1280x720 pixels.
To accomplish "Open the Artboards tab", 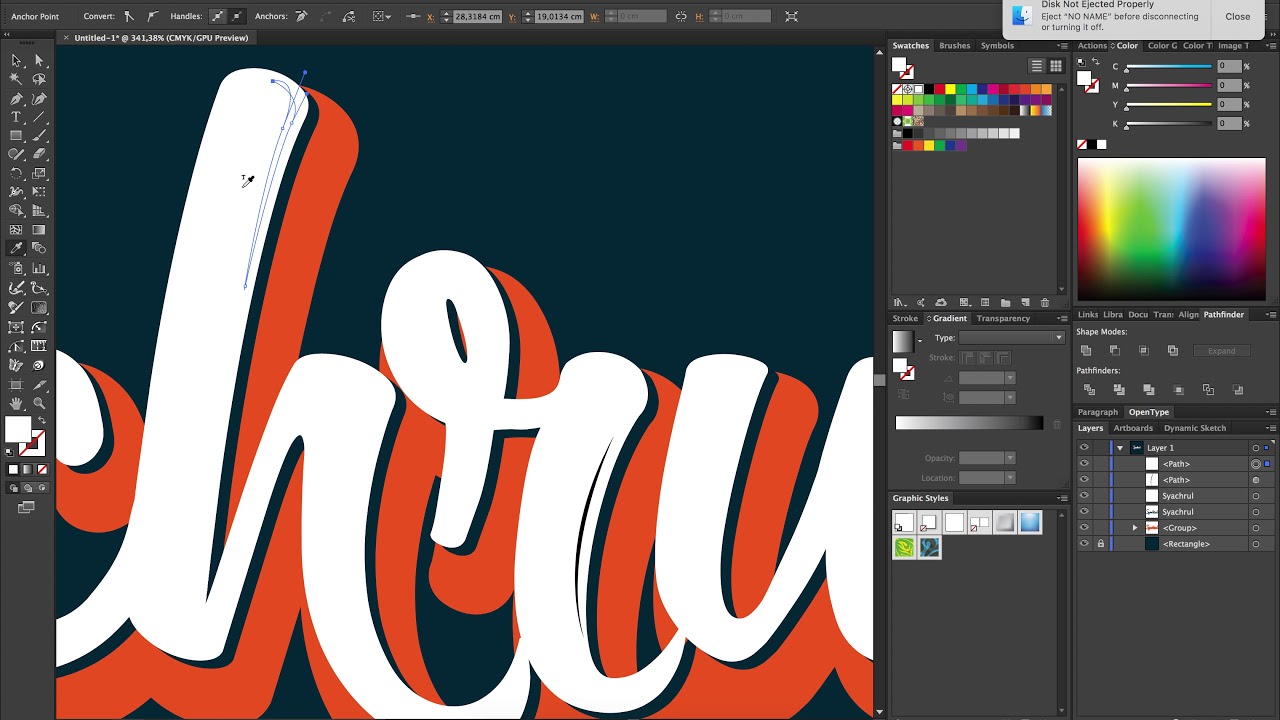I will (1133, 428).
